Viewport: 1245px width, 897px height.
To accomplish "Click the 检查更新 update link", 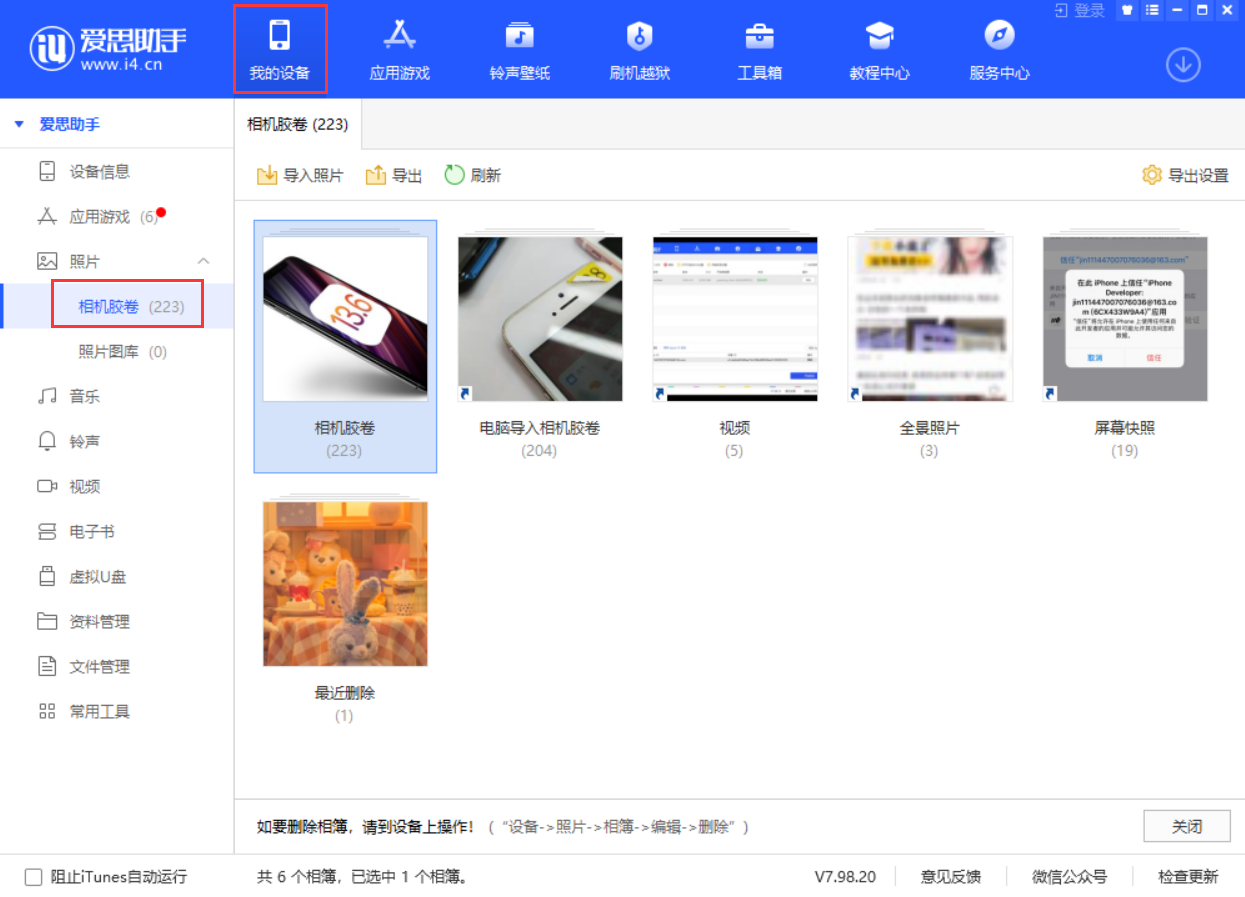I will coord(1187,876).
